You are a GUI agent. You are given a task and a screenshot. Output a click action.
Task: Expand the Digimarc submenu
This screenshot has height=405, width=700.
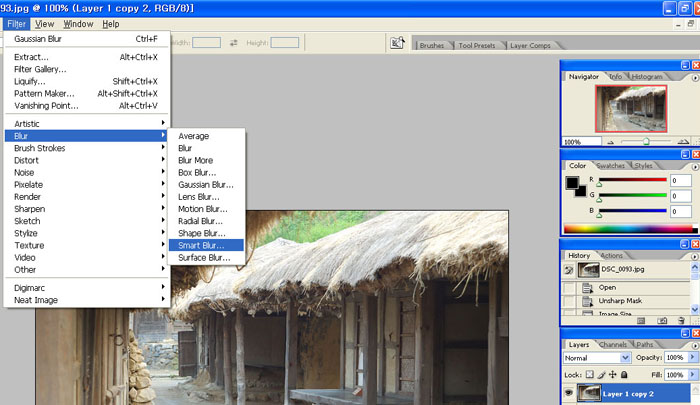[87, 288]
